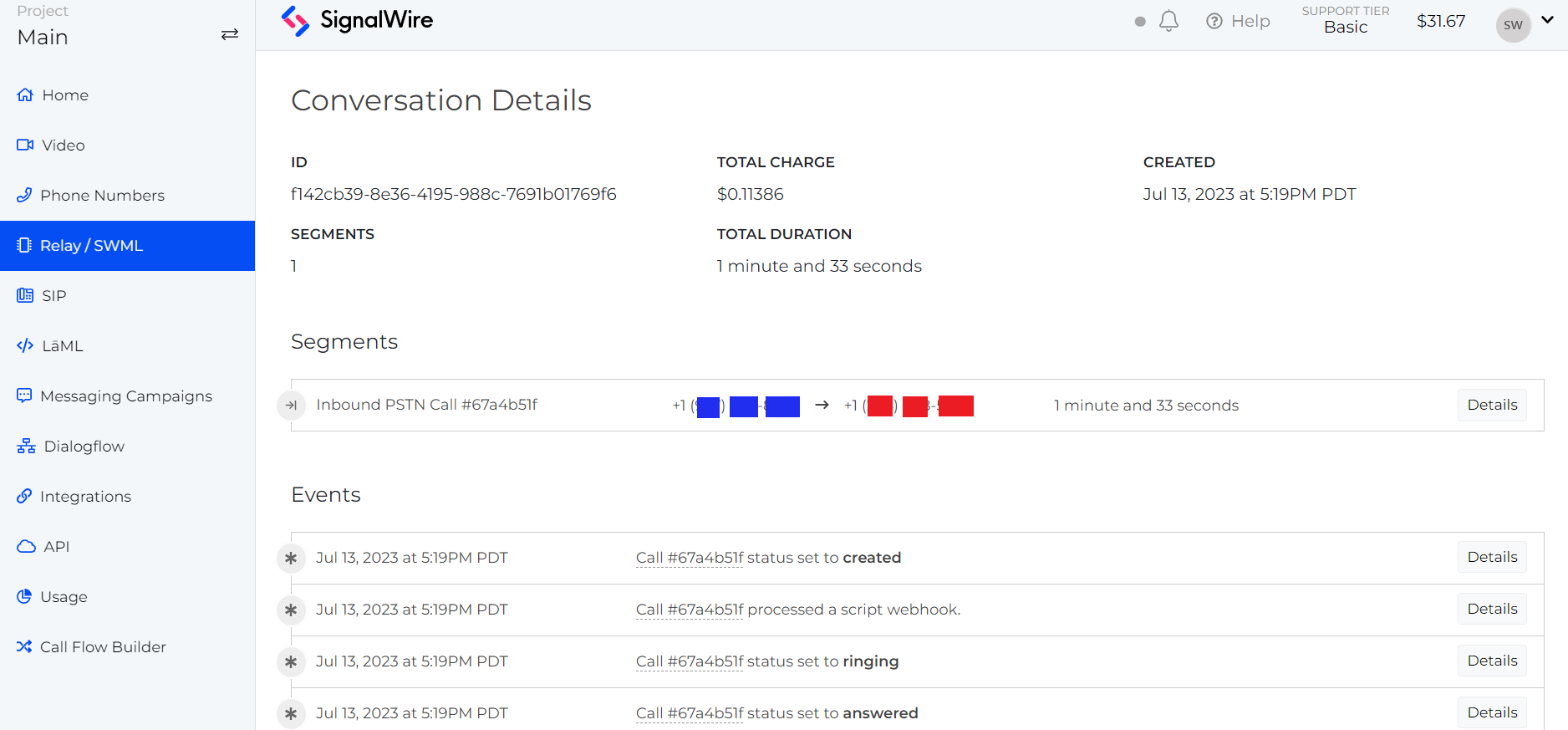This screenshot has width=1568, height=730.
Task: Click the Call Flow Builder shuffle icon
Action: pyautogui.click(x=24, y=647)
